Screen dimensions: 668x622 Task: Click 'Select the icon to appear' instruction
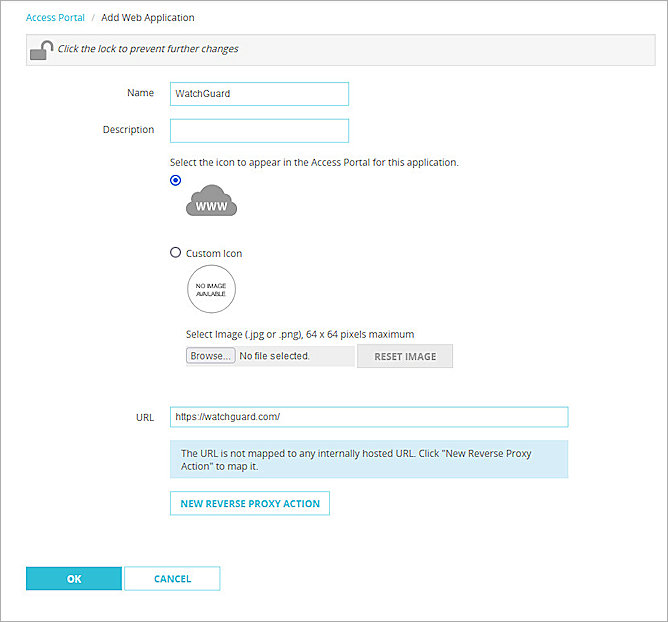pyautogui.click(x=314, y=162)
